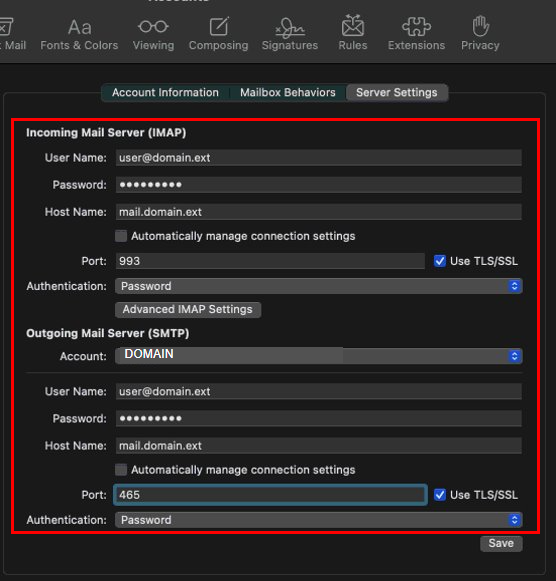
Task: Toggle IMAP Use TLS/SSL checkbox
Action: pos(440,261)
